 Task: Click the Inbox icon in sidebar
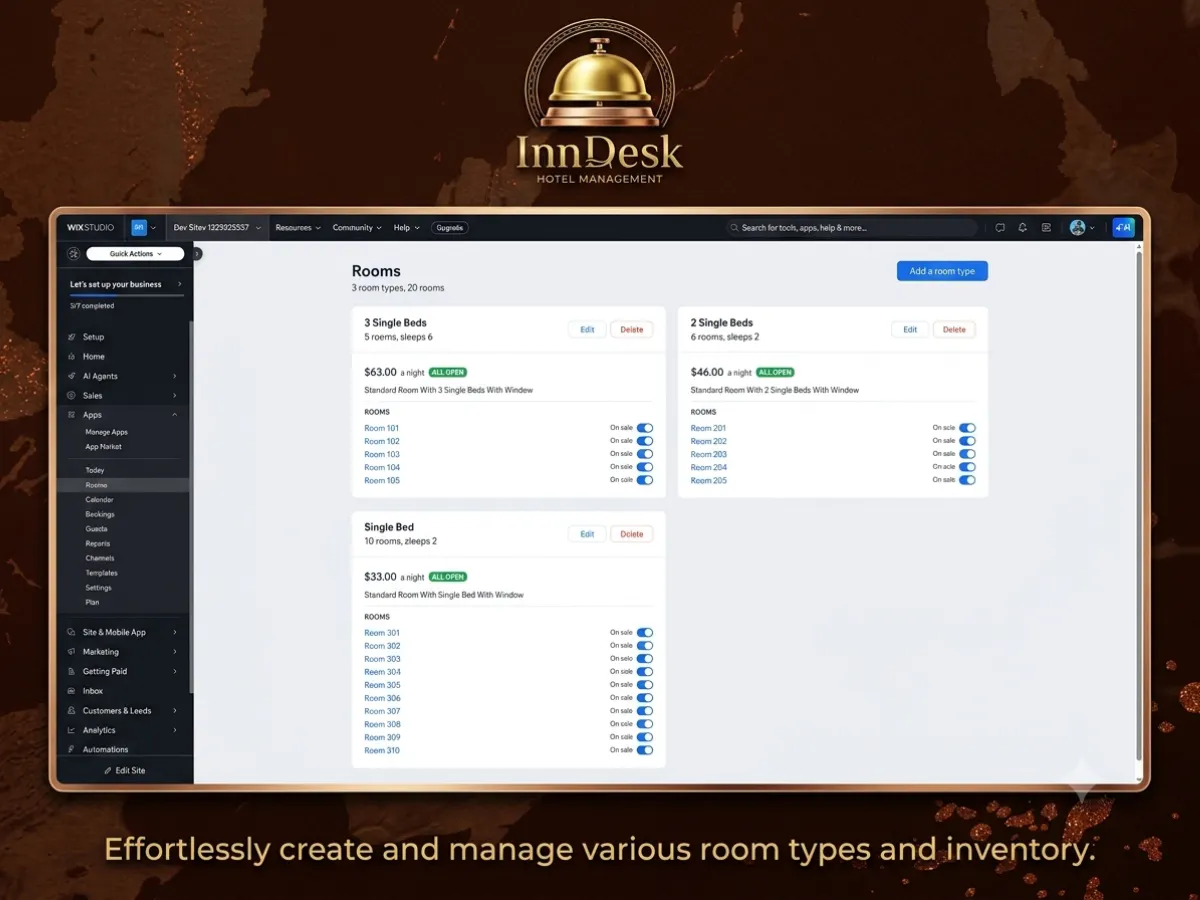click(x=71, y=691)
